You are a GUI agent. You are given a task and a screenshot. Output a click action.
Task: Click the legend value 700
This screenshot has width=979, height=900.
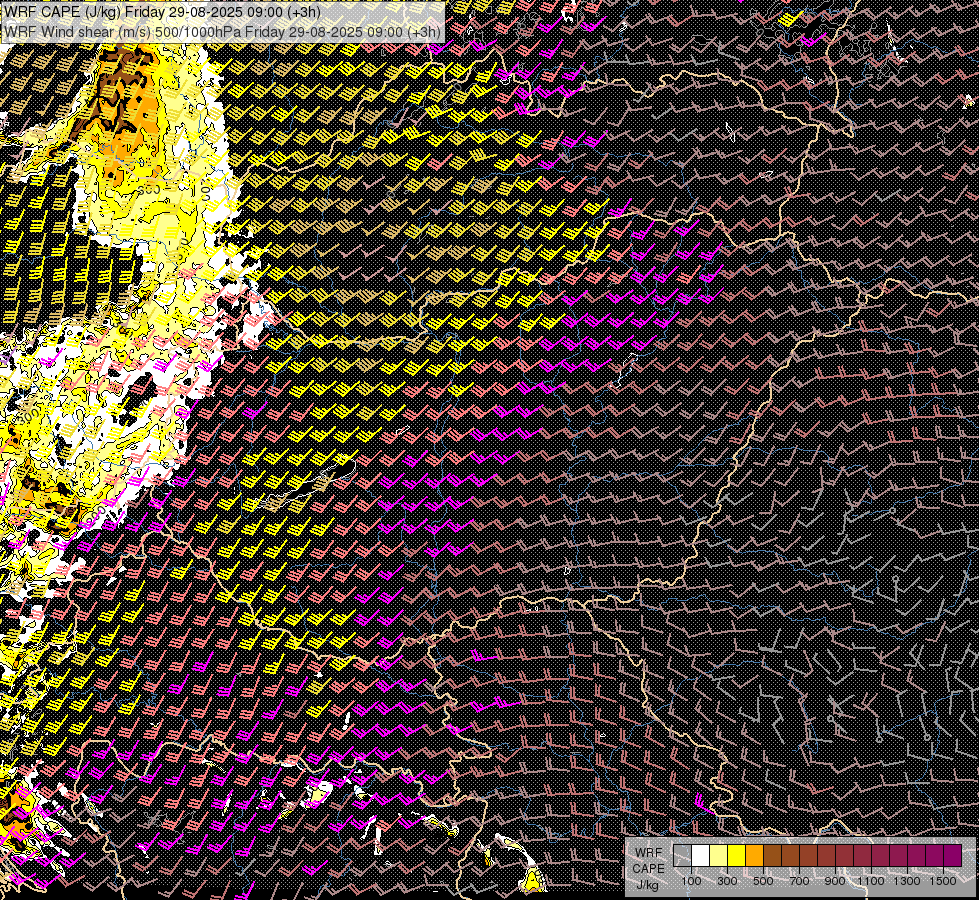coord(799,881)
